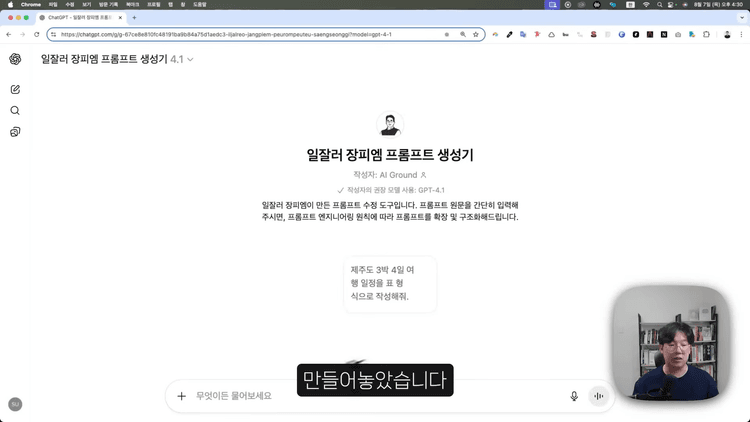Go back using the browser back arrow

[9, 34]
